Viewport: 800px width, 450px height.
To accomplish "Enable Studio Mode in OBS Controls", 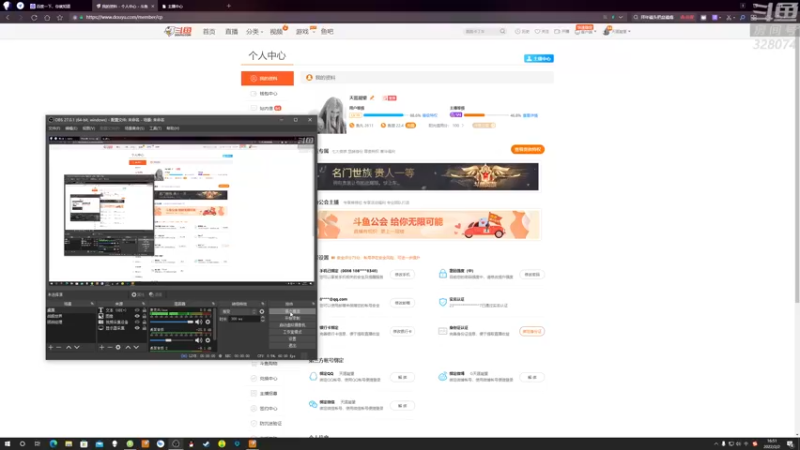I will (x=292, y=332).
